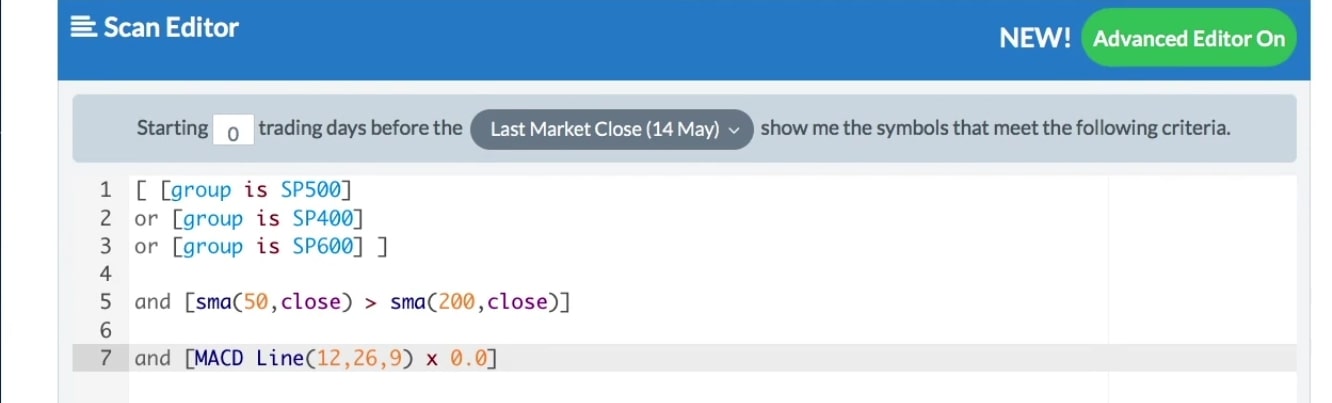
Task: Click line number 5 in the gutter
Action: coord(106,302)
